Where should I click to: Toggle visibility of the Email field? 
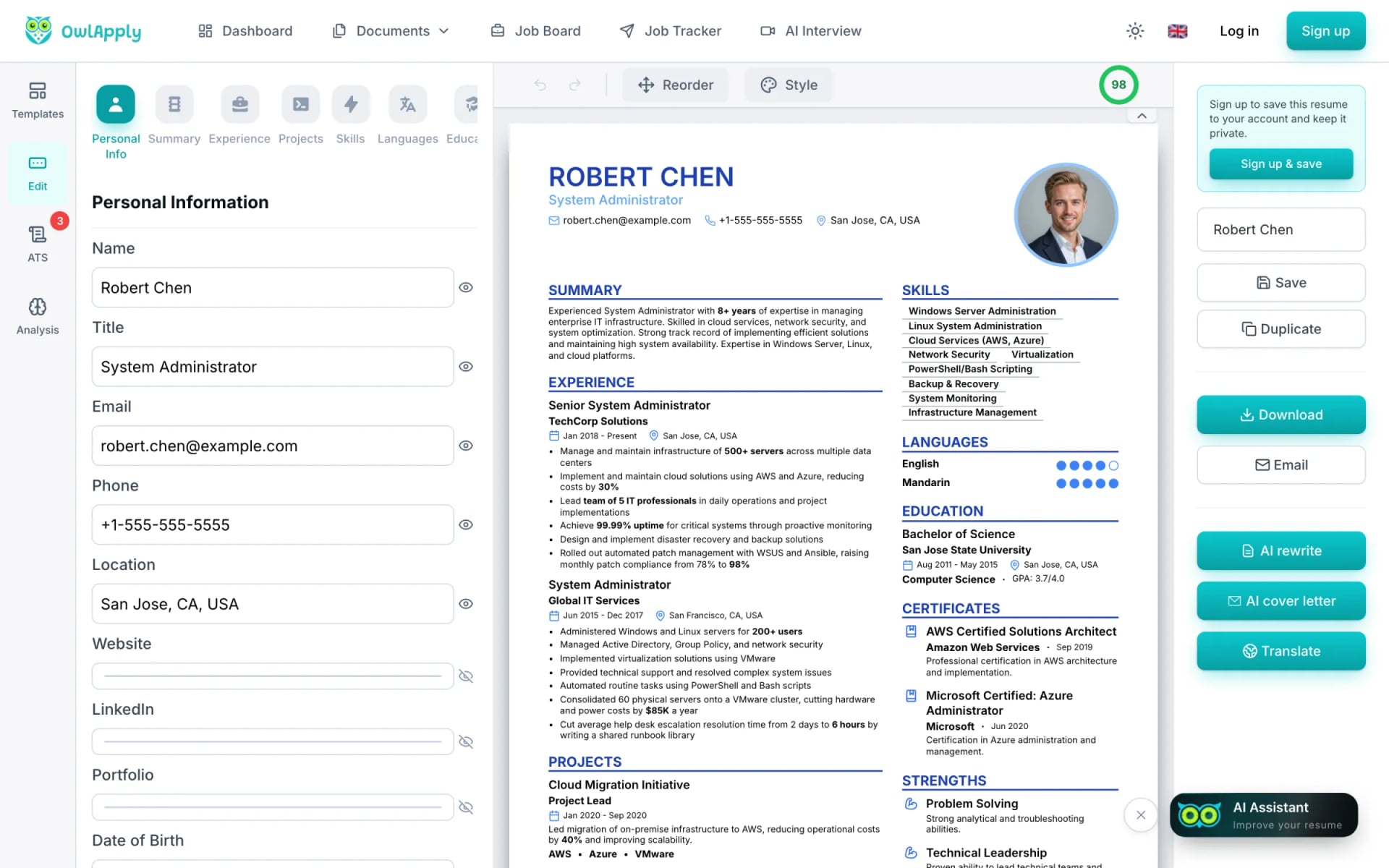[466, 446]
